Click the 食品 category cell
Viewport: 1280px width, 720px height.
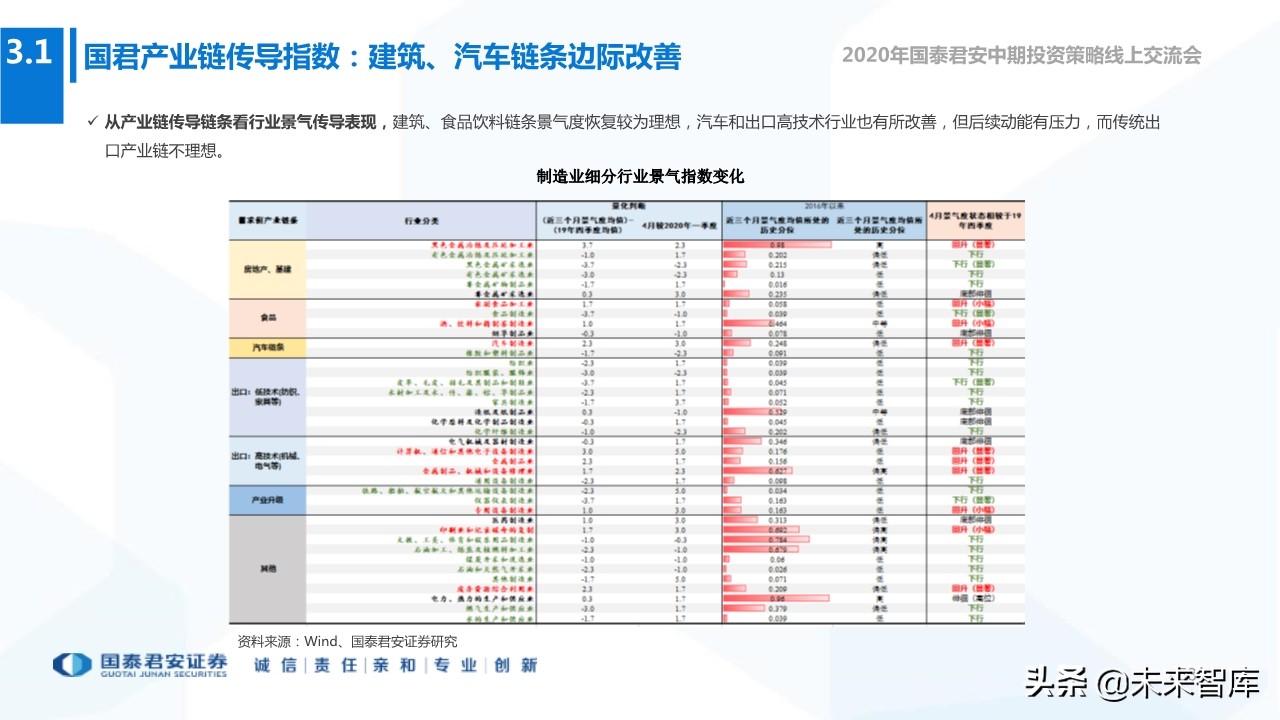pyautogui.click(x=268, y=318)
